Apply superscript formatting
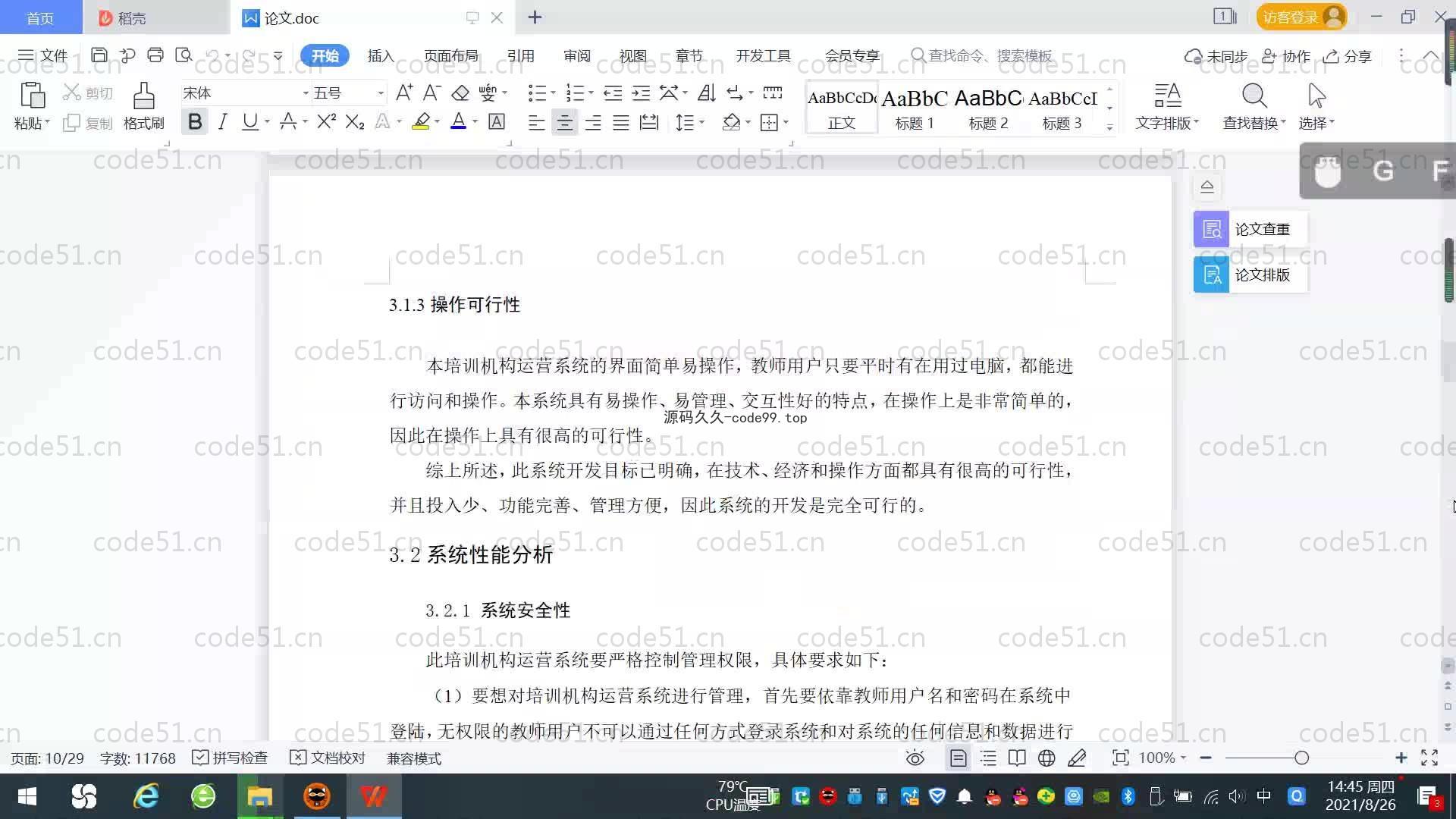Screen dimensions: 1456x819 click(326, 122)
